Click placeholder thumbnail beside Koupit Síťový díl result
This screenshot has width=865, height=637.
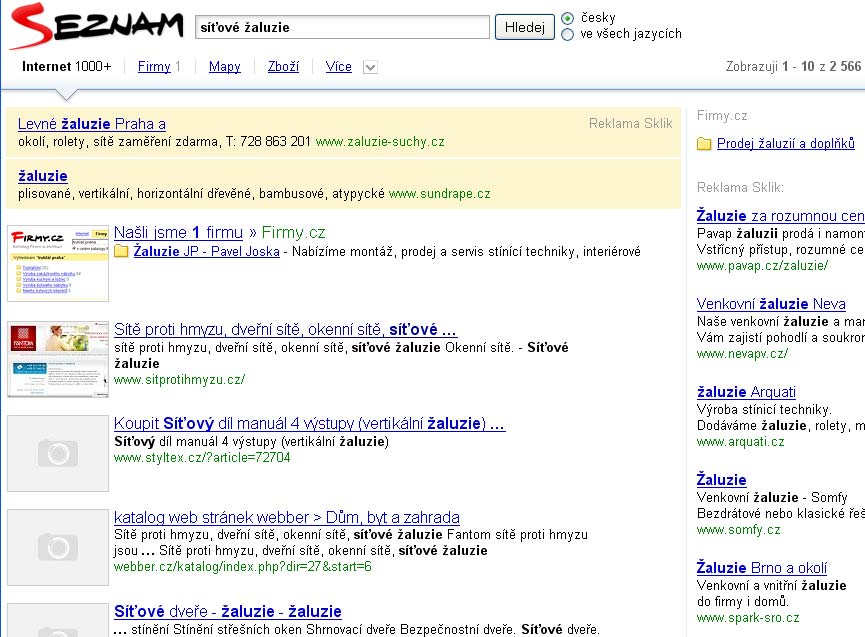coord(58,453)
